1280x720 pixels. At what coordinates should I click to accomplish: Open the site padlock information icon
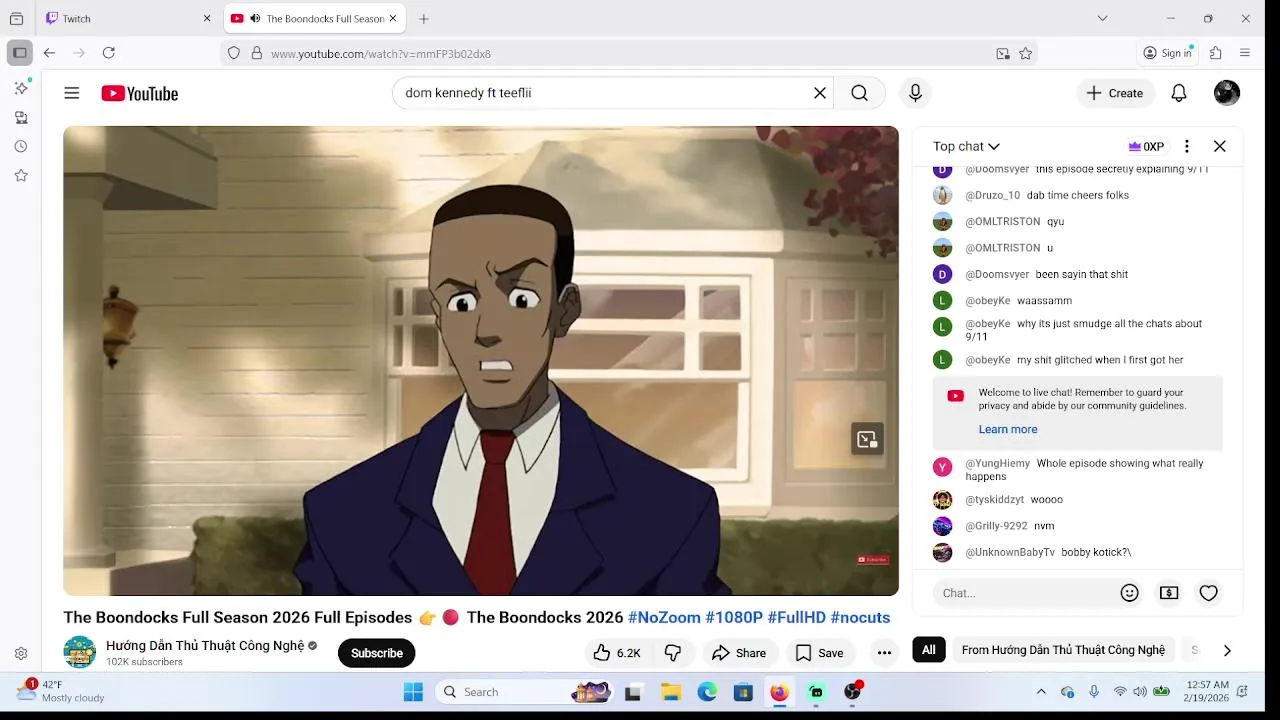pyautogui.click(x=257, y=54)
